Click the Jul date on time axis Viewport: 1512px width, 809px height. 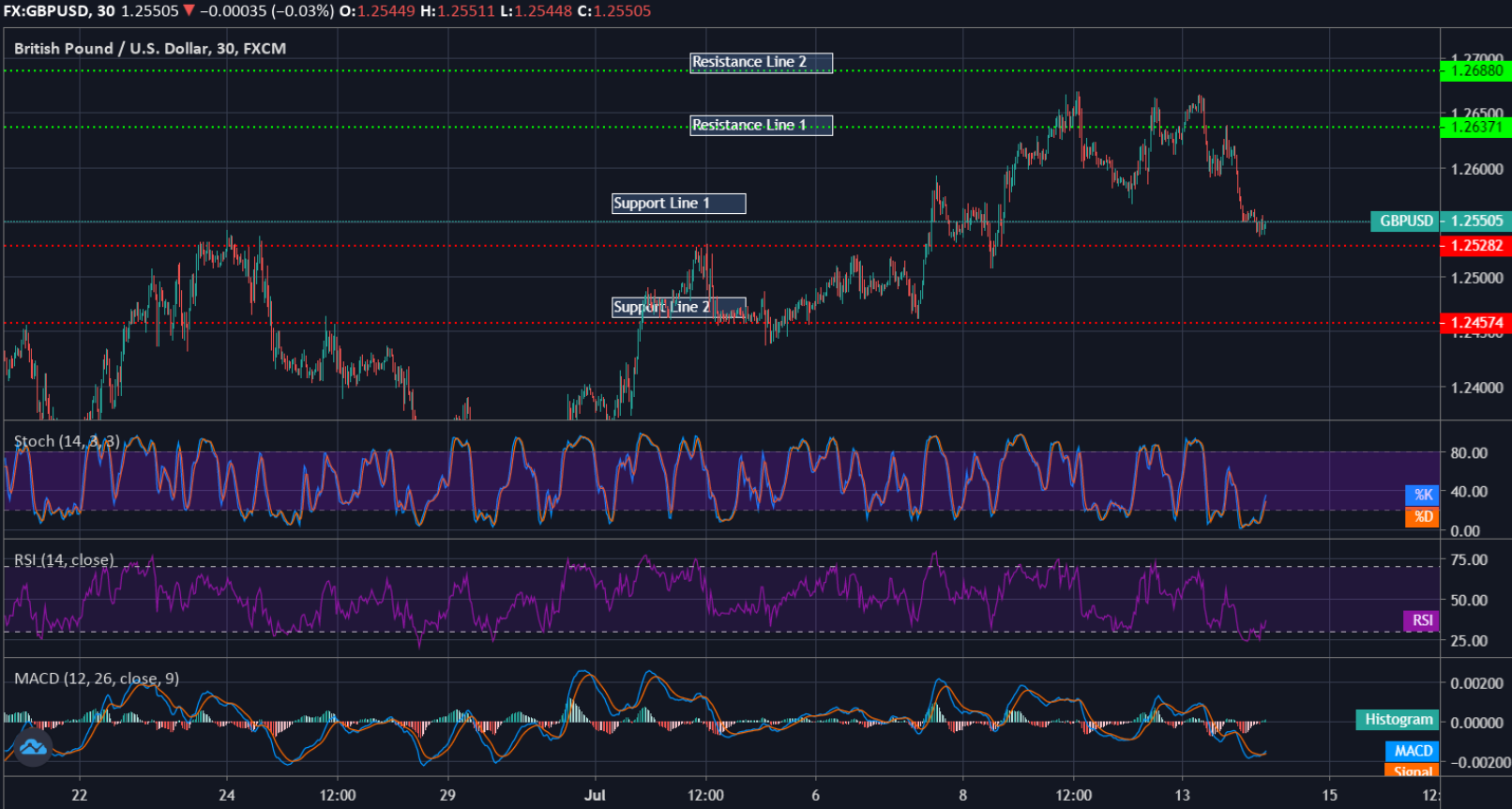tap(595, 795)
